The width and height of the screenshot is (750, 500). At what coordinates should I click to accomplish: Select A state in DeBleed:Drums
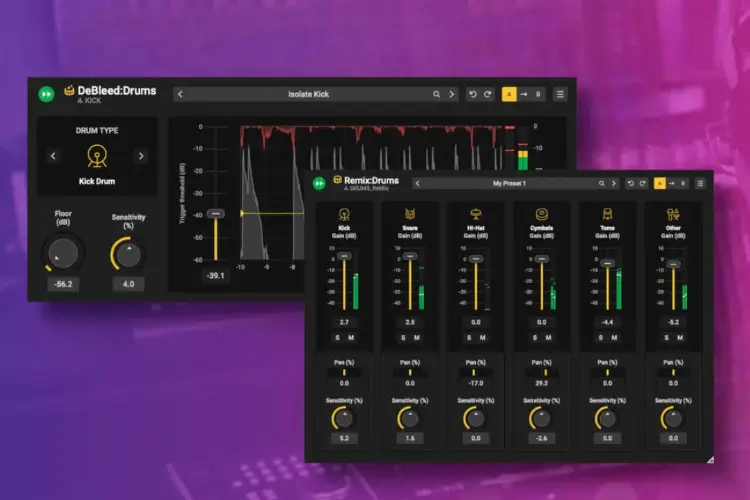[x=509, y=94]
